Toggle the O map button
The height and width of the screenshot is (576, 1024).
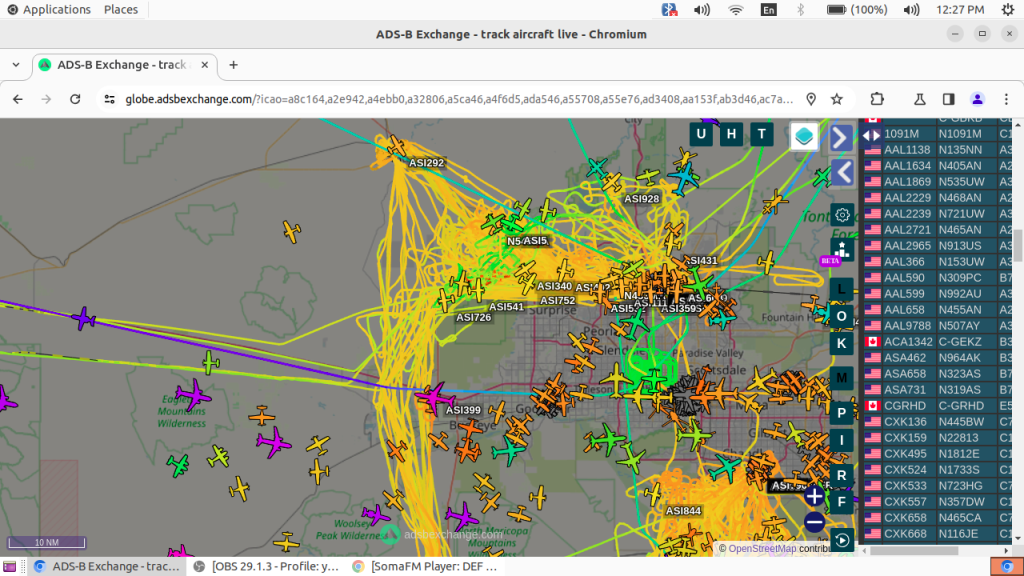click(x=842, y=317)
